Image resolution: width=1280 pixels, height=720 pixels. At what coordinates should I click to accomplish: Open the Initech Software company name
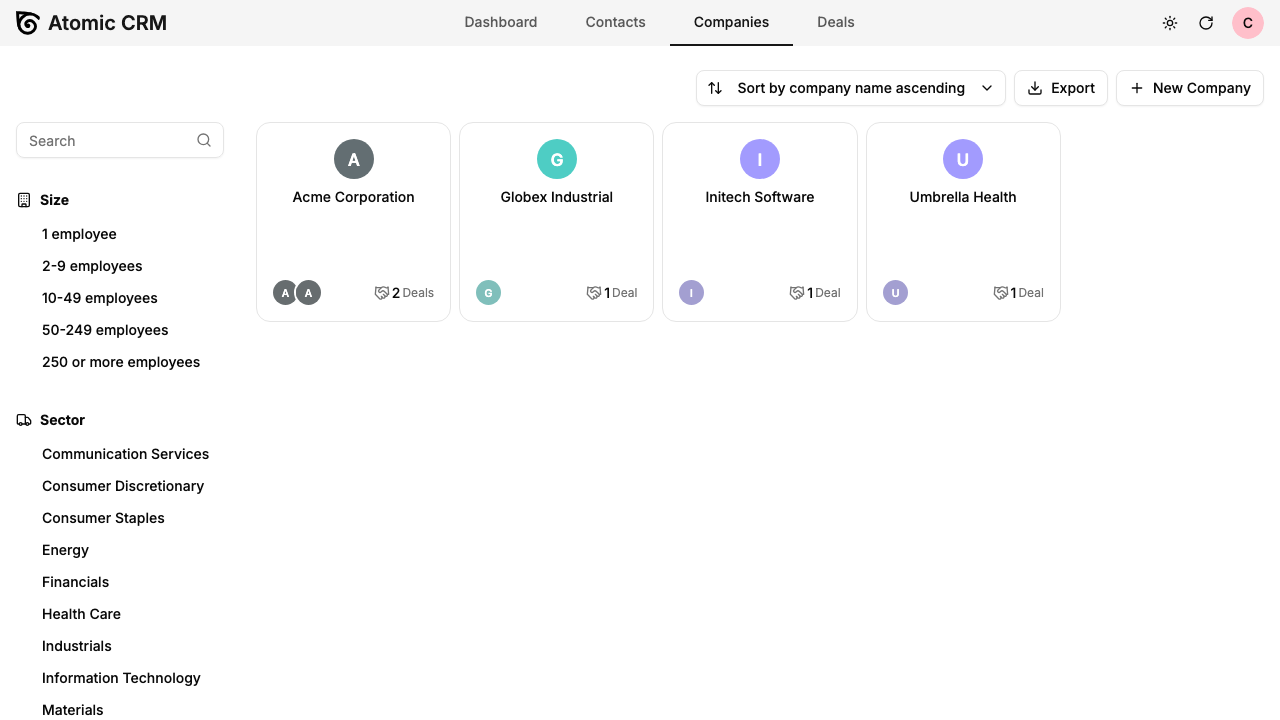click(760, 197)
